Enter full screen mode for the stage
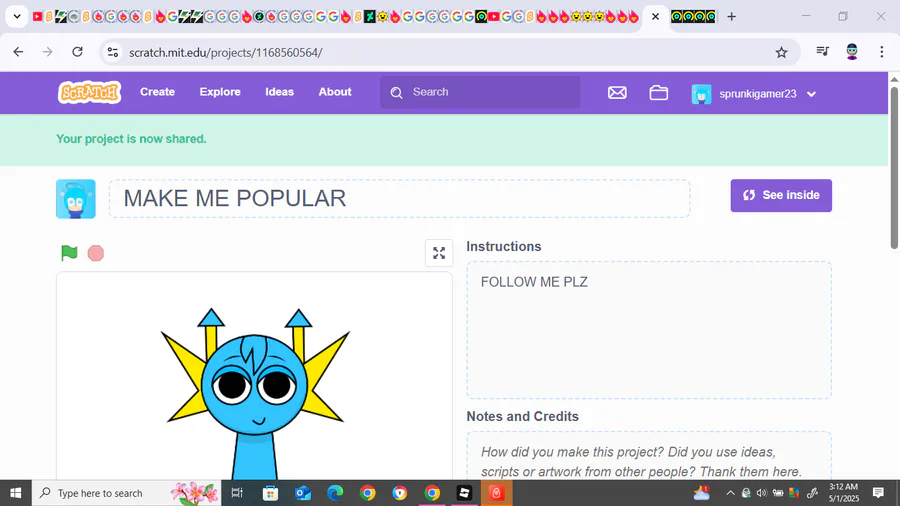Screen dimensions: 900x506 click(439, 253)
